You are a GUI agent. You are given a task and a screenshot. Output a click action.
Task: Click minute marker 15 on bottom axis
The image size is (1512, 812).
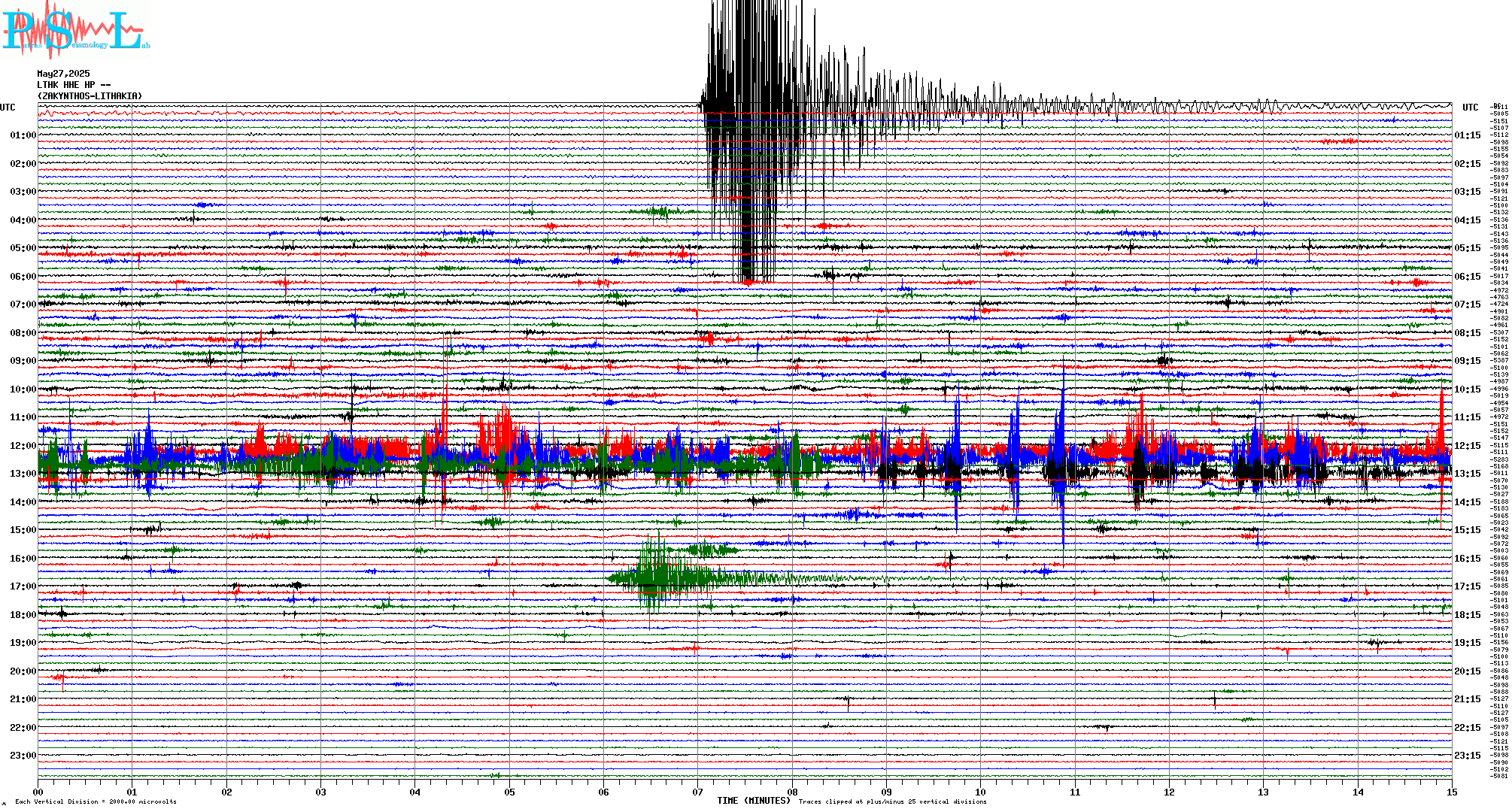[1451, 792]
